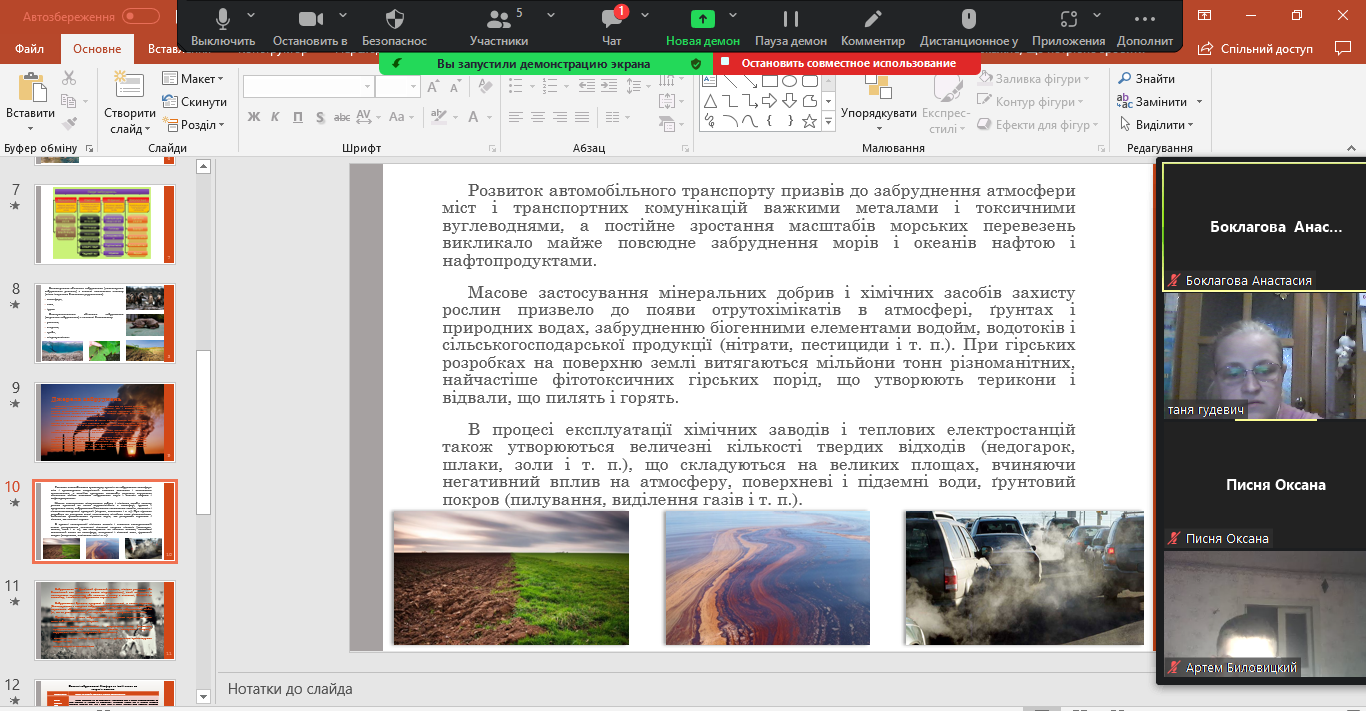Toggle underline formatting (П)

[299, 117]
